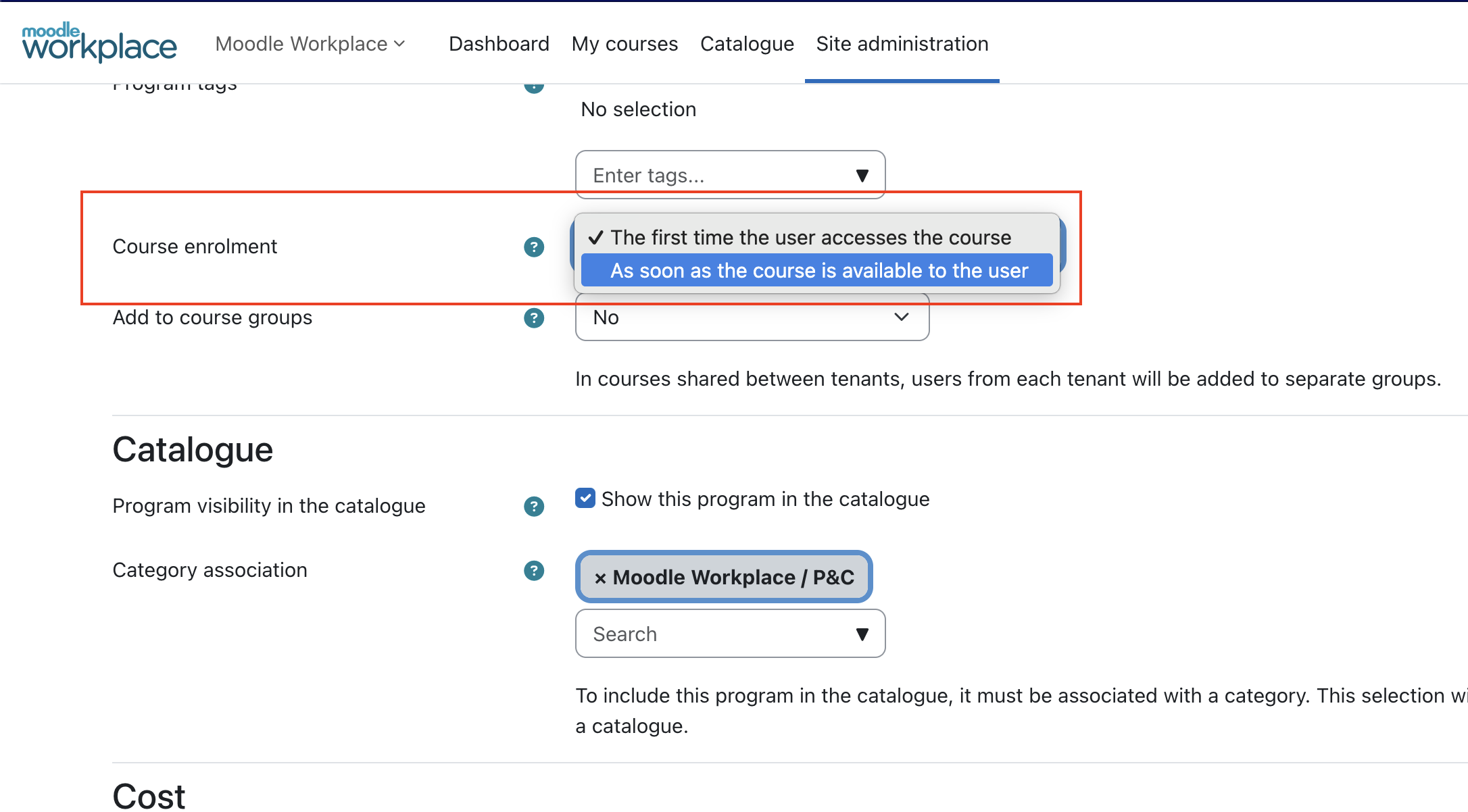The image size is (1468, 812).
Task: Open Site administration tab
Action: pyautogui.click(x=902, y=44)
